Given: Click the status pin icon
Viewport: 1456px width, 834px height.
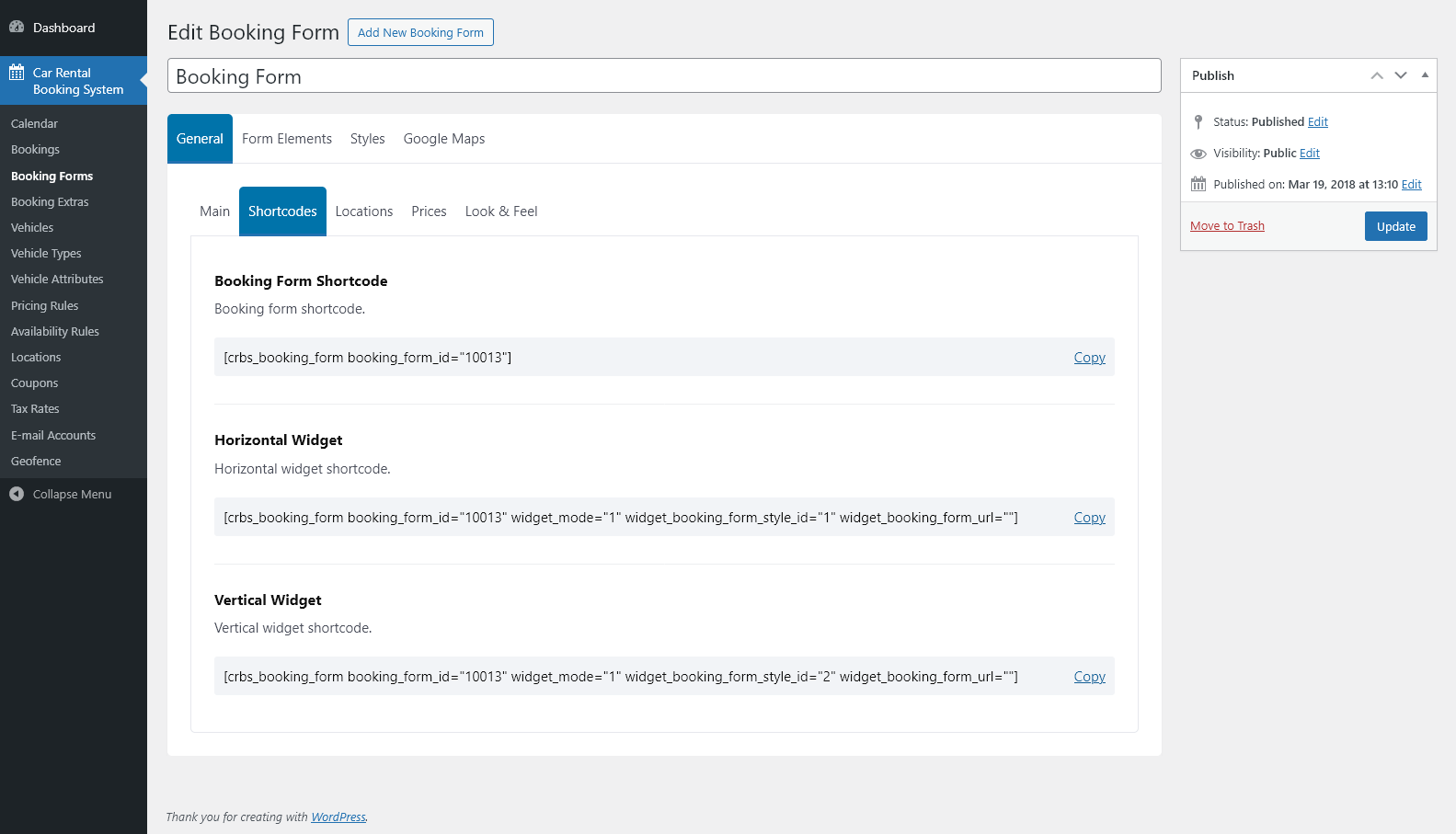Looking at the screenshot, I should 1198,122.
